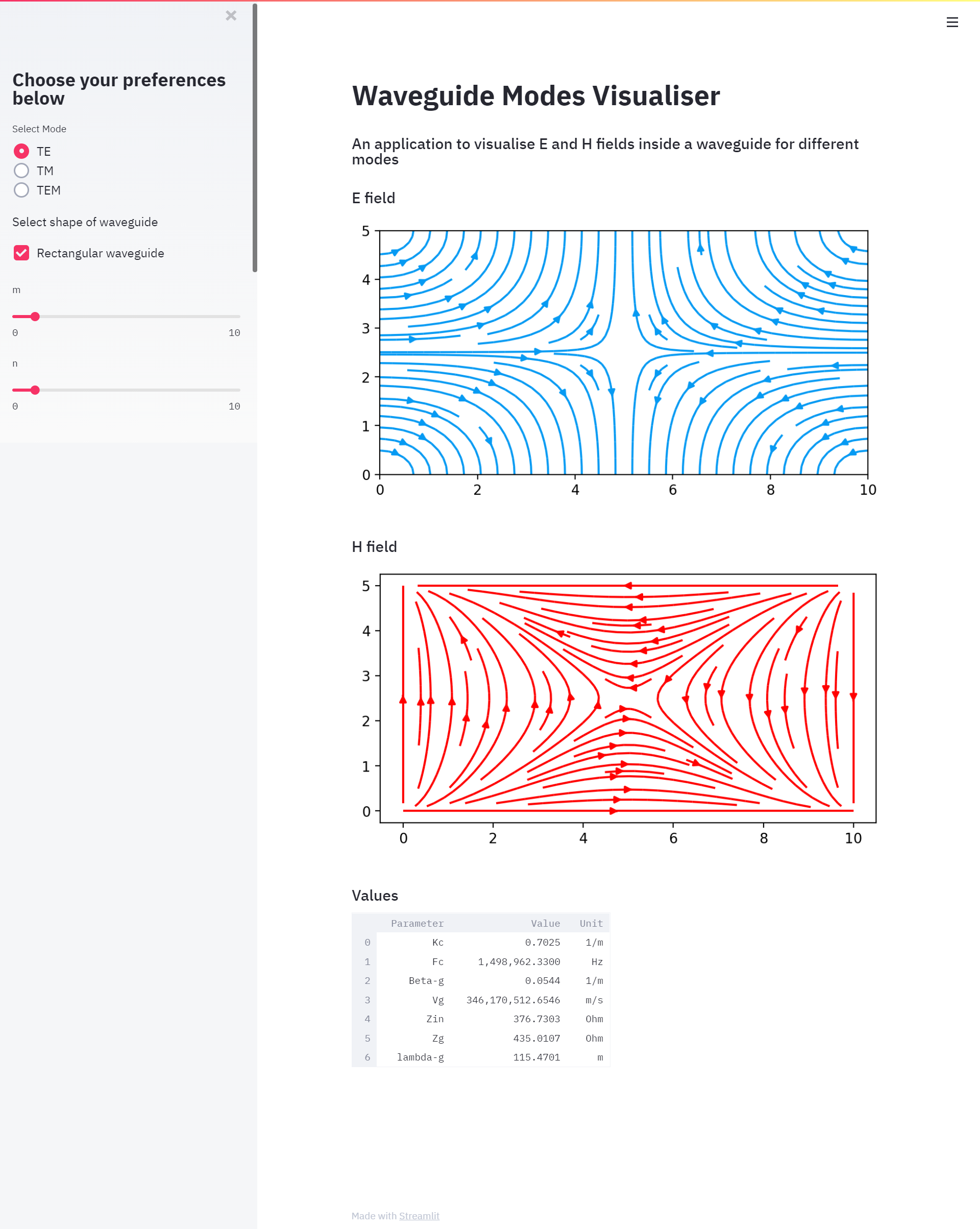Click the H field heading
This screenshot has width=980, height=1229.
(374, 546)
